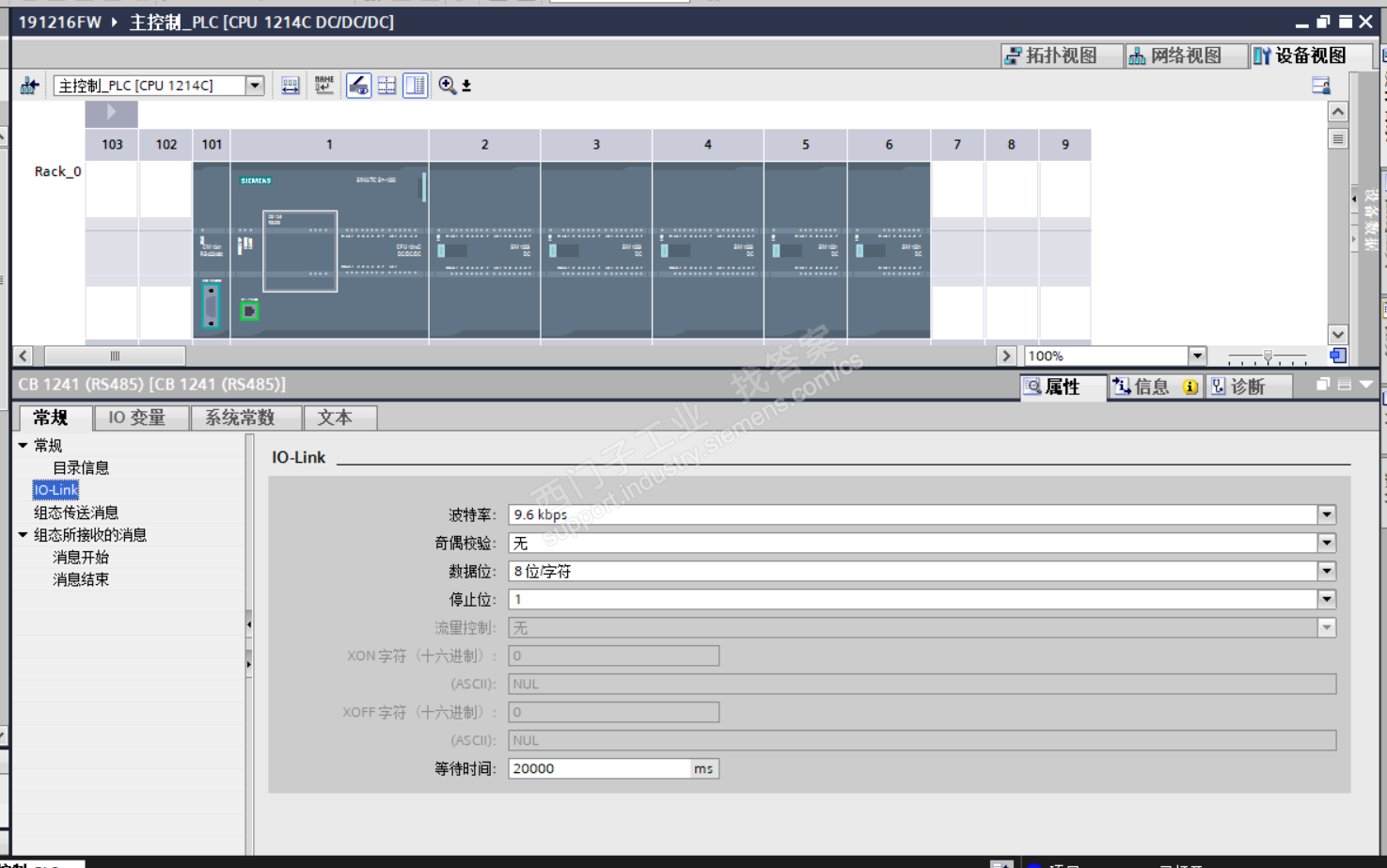This screenshot has width=1387, height=868.
Task: Select the signal module in slot 6
Action: [x=889, y=250]
